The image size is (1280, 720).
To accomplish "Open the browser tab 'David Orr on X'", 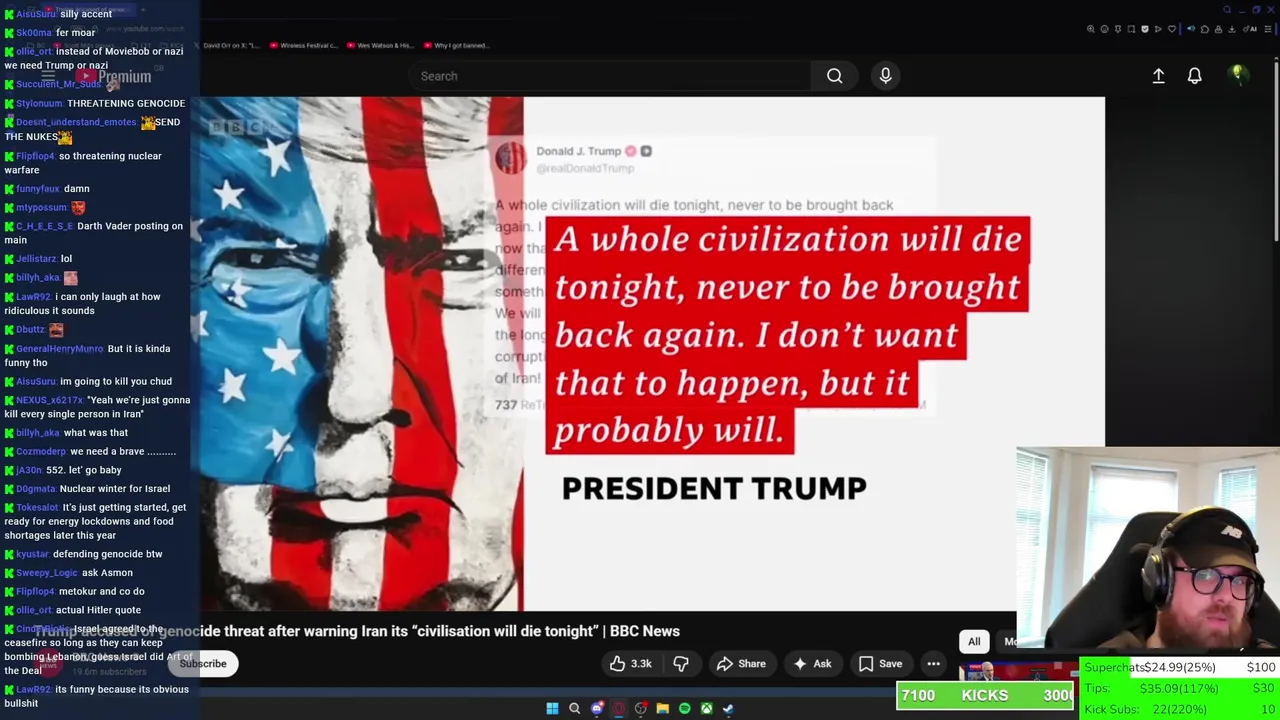I will [x=226, y=45].
